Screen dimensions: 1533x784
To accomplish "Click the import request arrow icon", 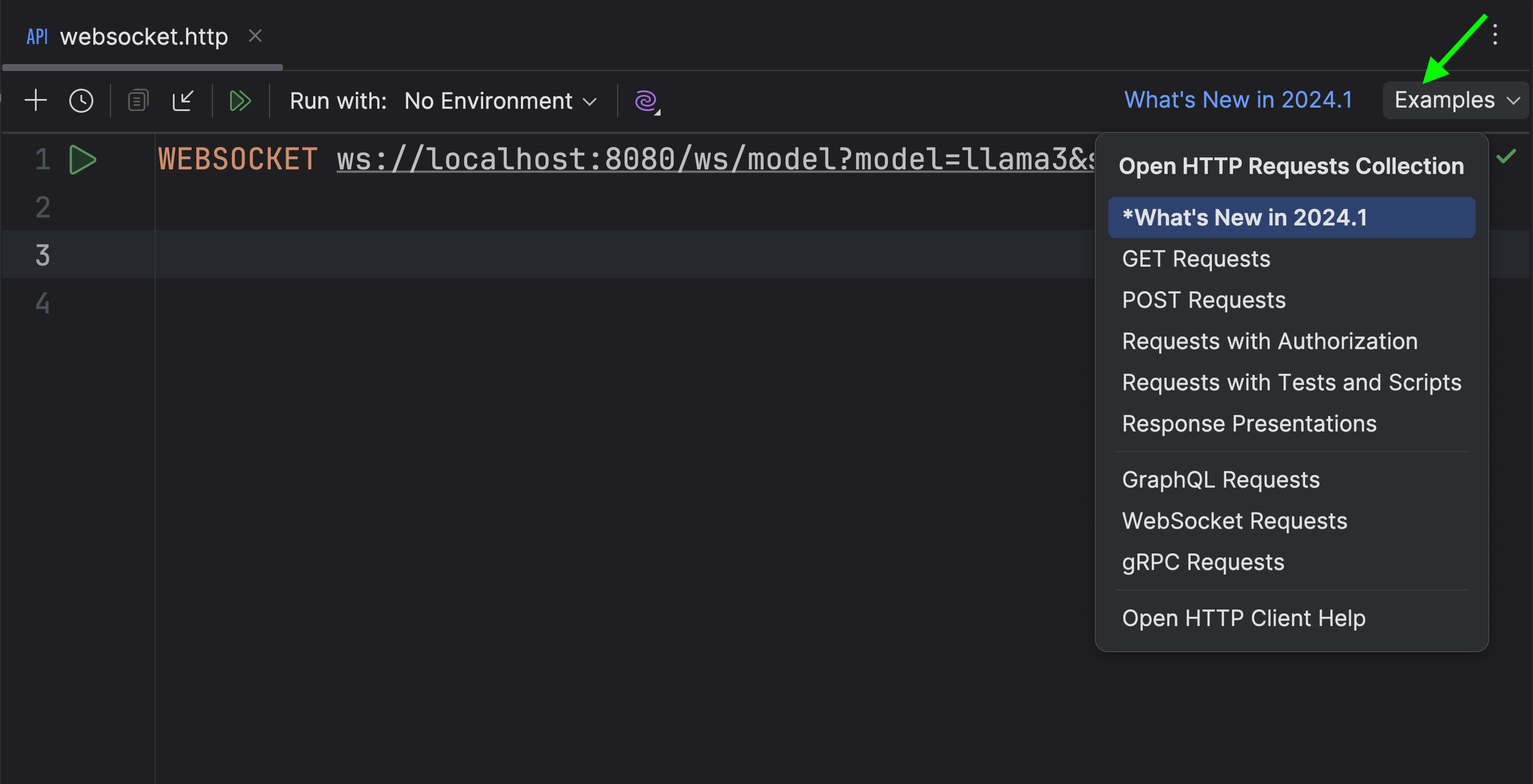I will 183,101.
